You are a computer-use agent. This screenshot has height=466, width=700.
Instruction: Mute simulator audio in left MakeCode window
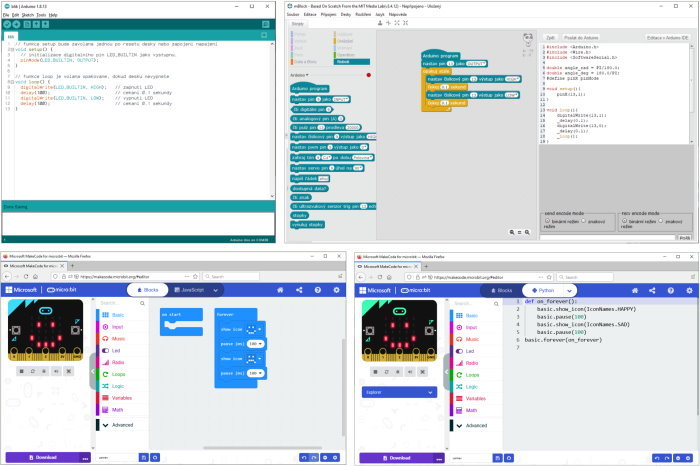(x=56, y=371)
